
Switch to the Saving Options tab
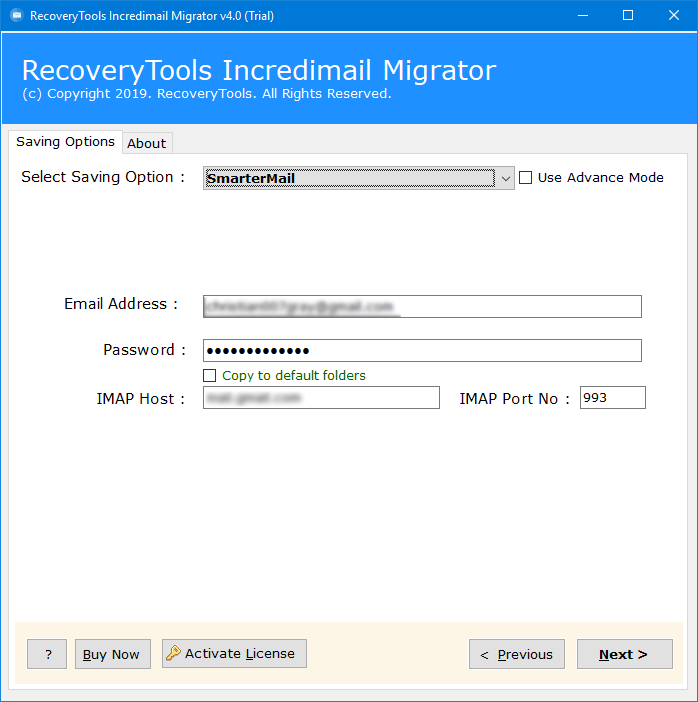(65, 142)
